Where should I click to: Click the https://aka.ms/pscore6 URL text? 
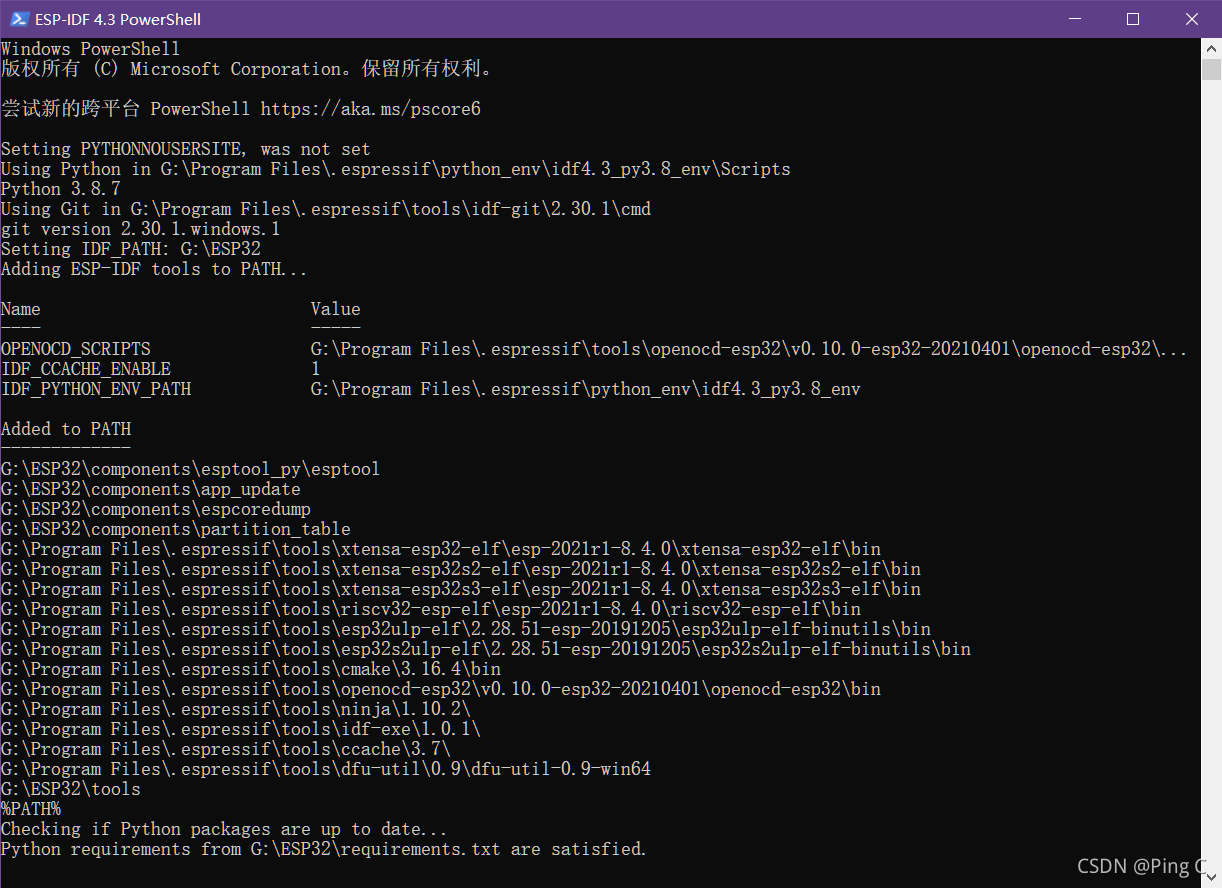[371, 109]
